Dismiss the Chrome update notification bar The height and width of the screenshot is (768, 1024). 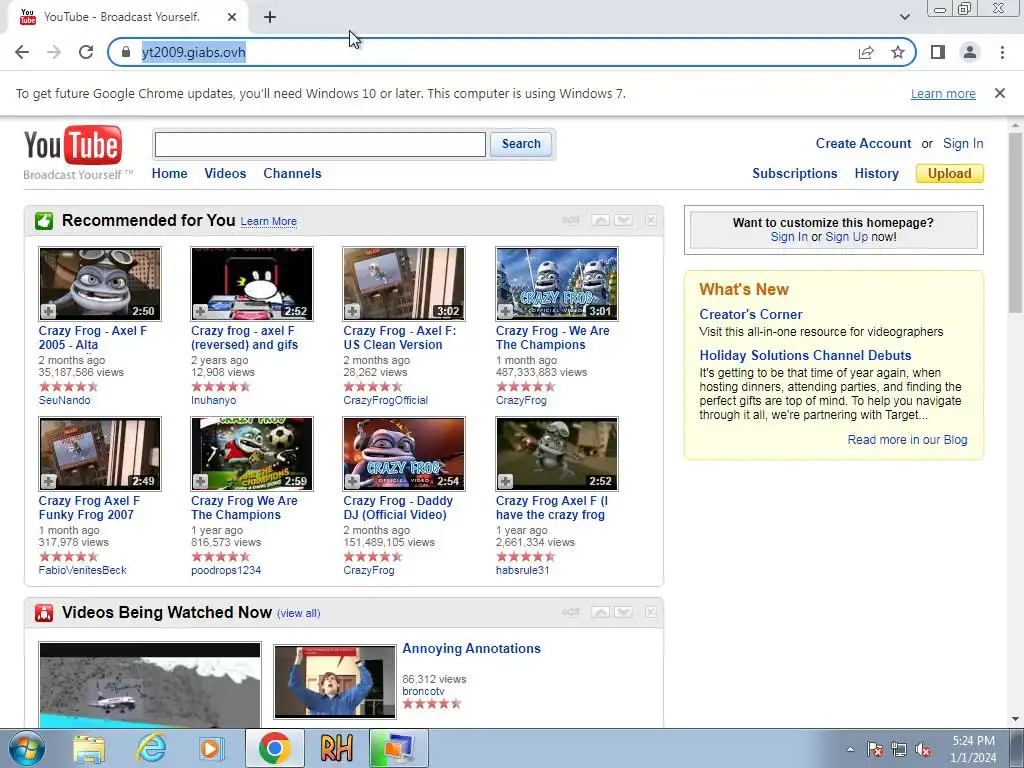pyautogui.click(x=1000, y=93)
